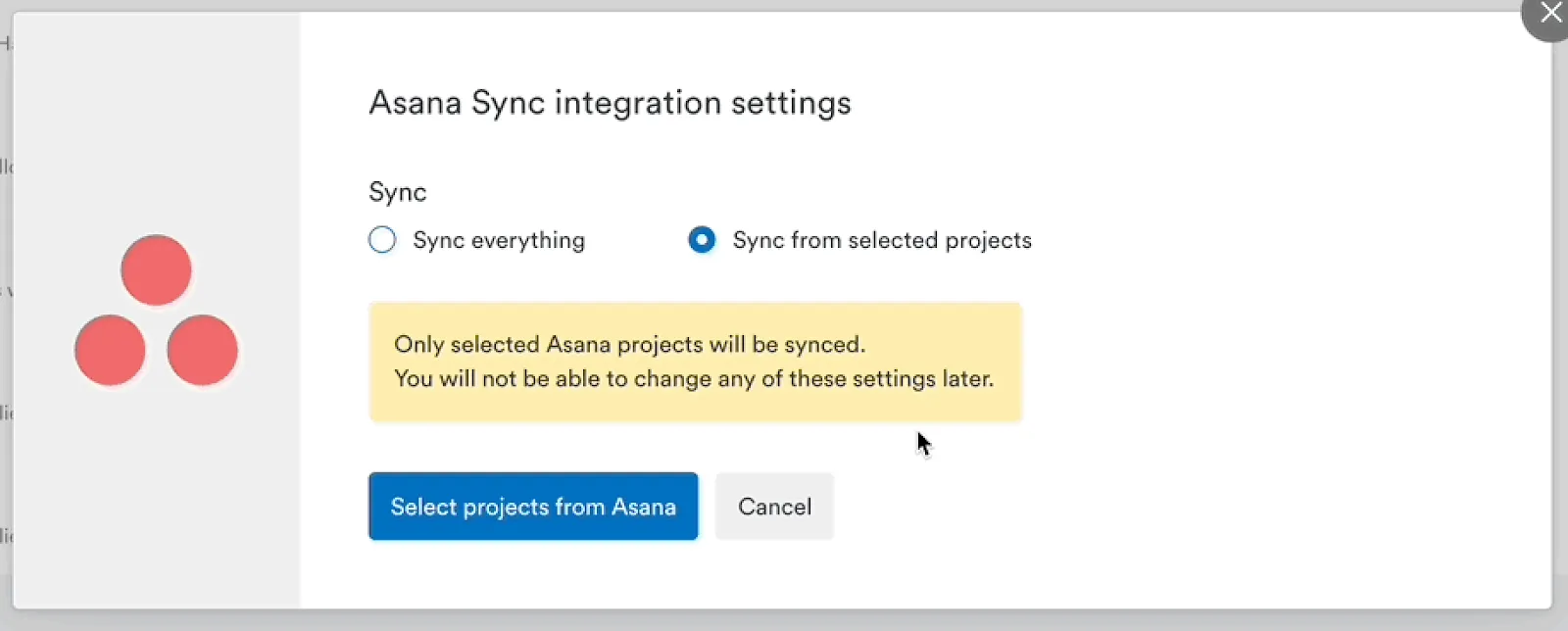This screenshot has height=631, width=1568.
Task: Click the bottom-left dot of the Asana logo
Action: point(110,351)
